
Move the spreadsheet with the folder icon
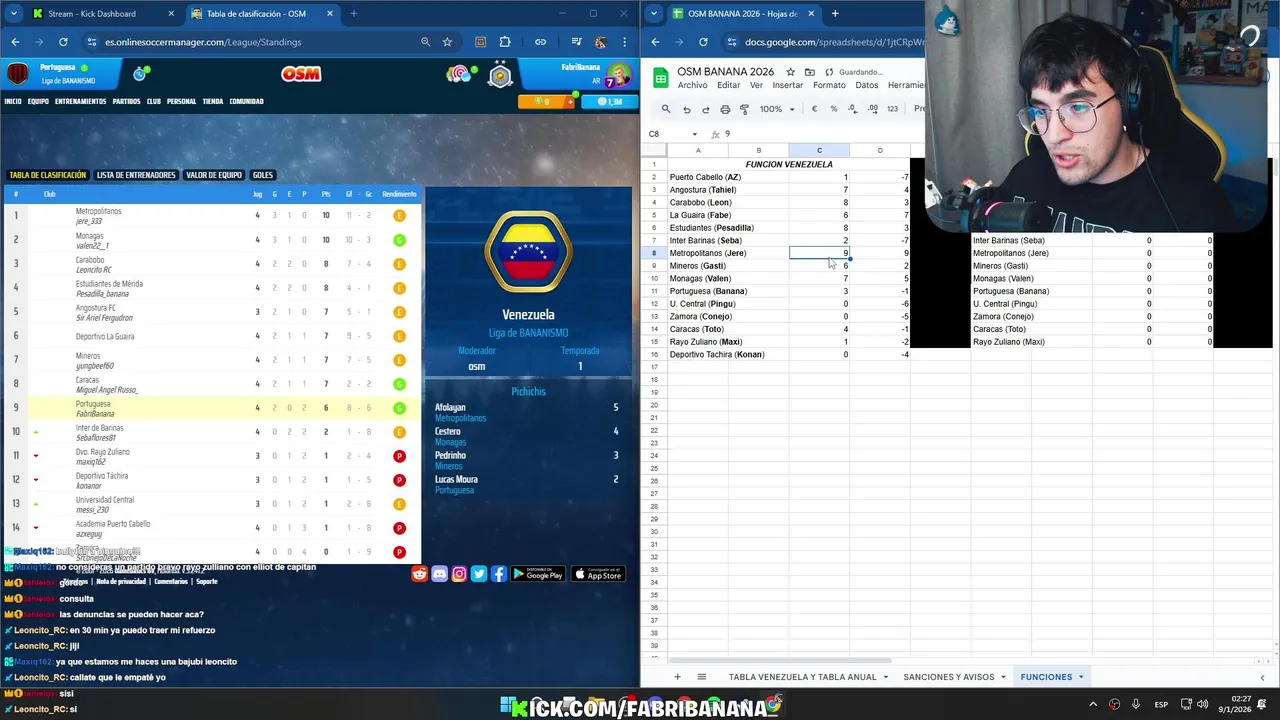[x=809, y=72]
